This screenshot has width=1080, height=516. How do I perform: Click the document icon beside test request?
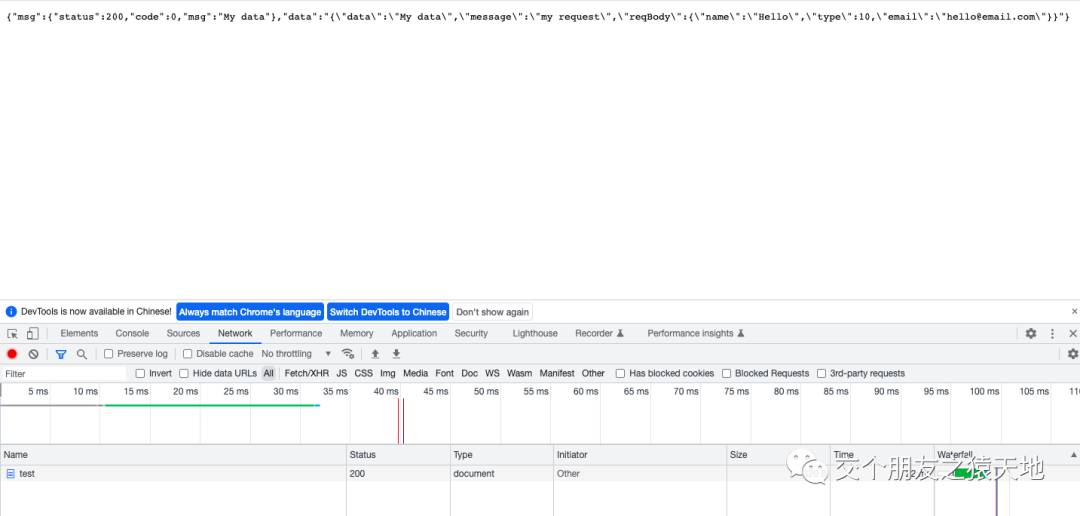[10, 474]
